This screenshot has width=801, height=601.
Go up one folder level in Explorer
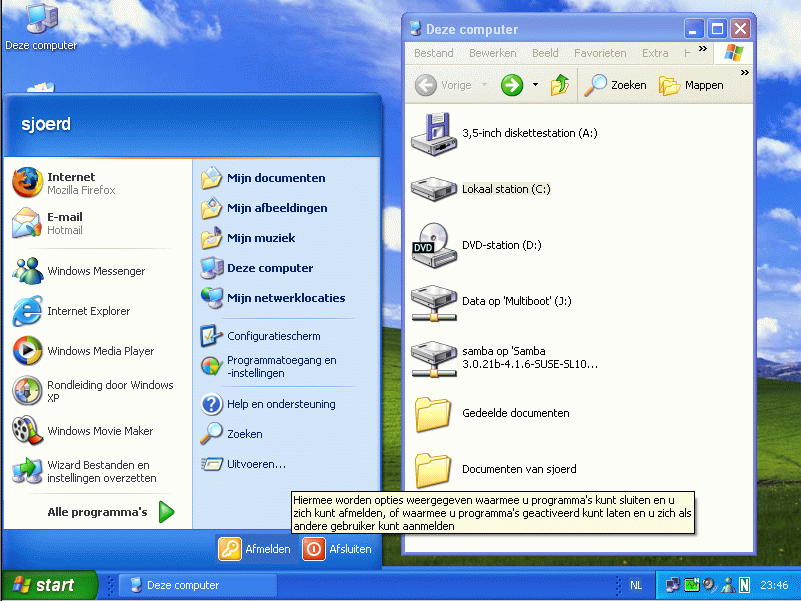(560, 85)
